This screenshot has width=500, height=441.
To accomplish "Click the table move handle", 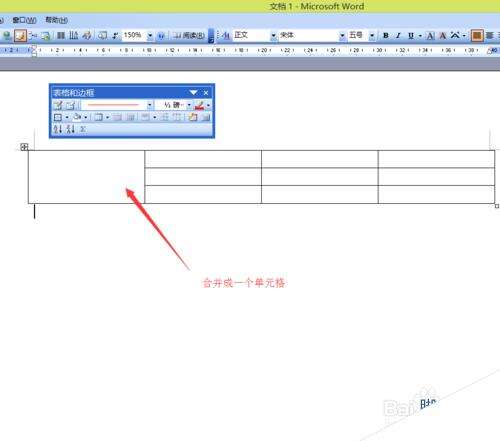I will pyautogui.click(x=24, y=147).
